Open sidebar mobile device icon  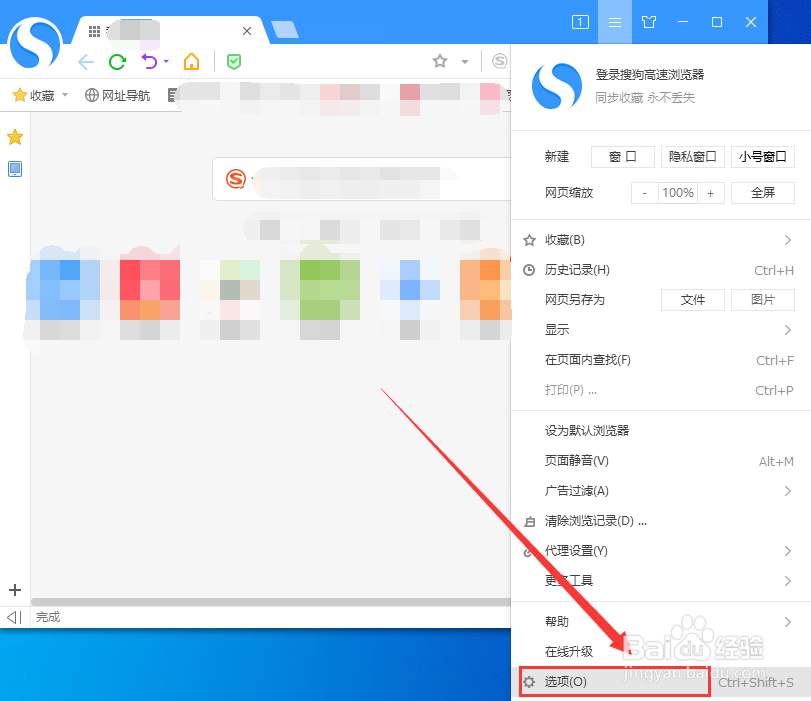(15, 169)
